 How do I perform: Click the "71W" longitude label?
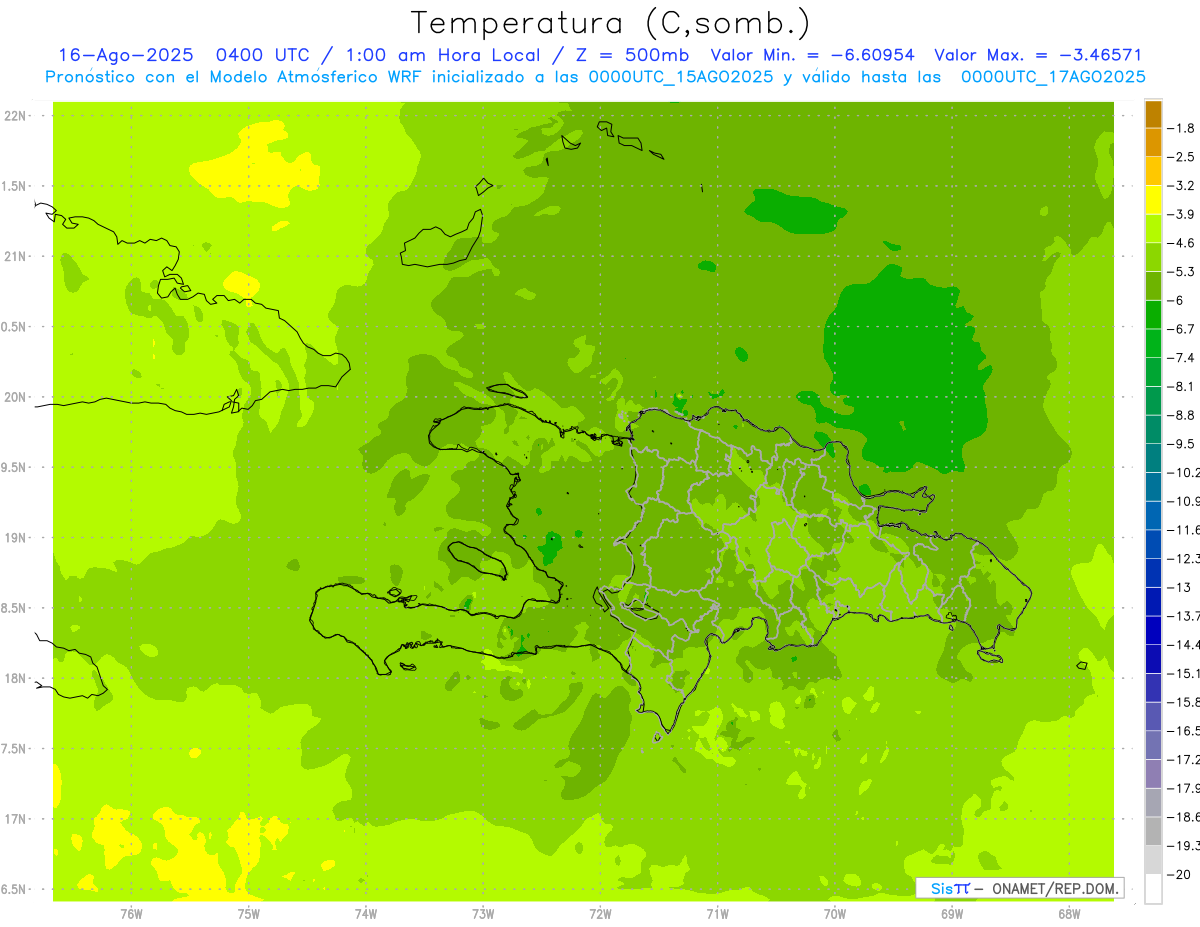pos(717,914)
